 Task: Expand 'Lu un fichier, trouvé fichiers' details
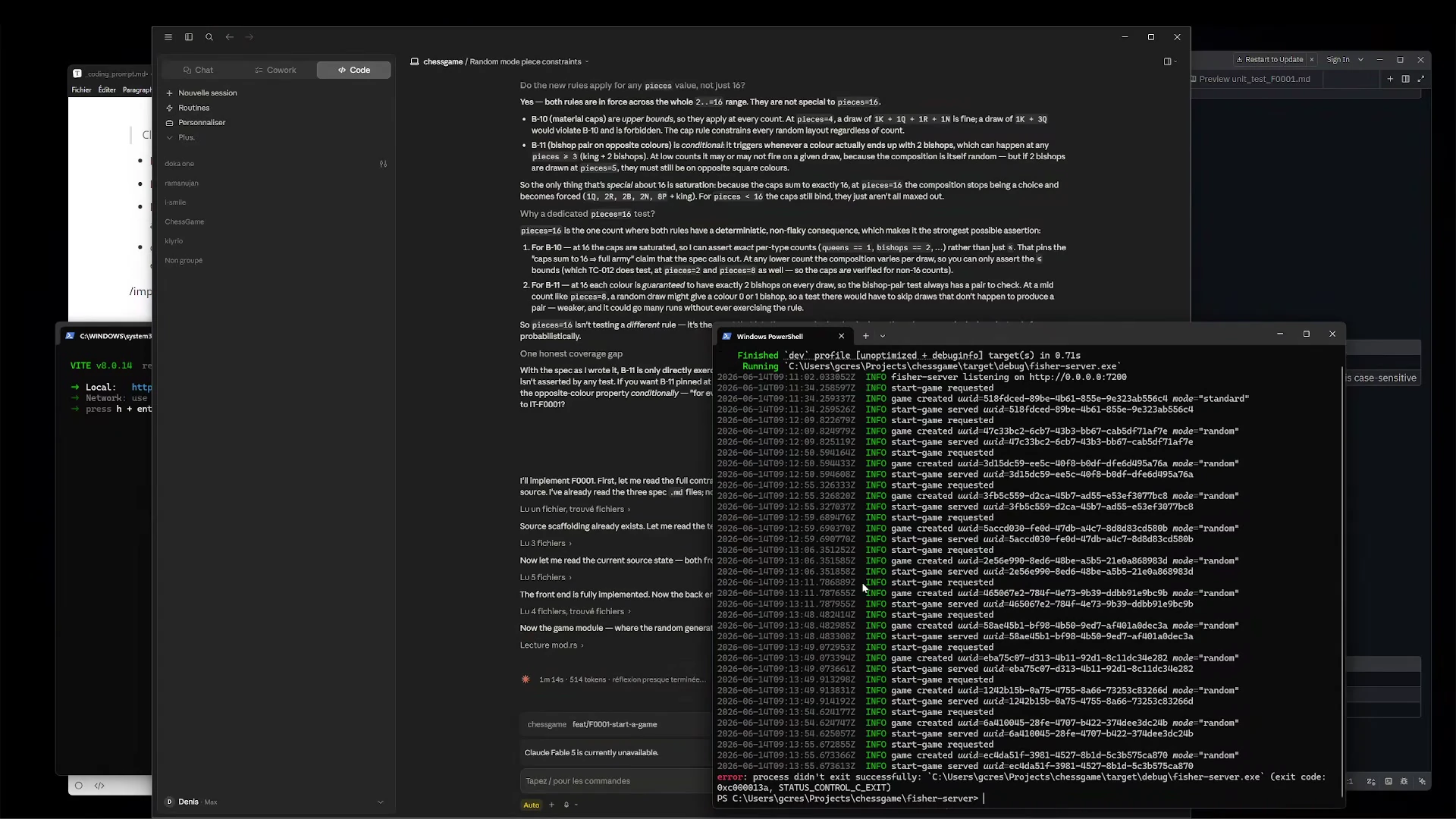tap(575, 509)
